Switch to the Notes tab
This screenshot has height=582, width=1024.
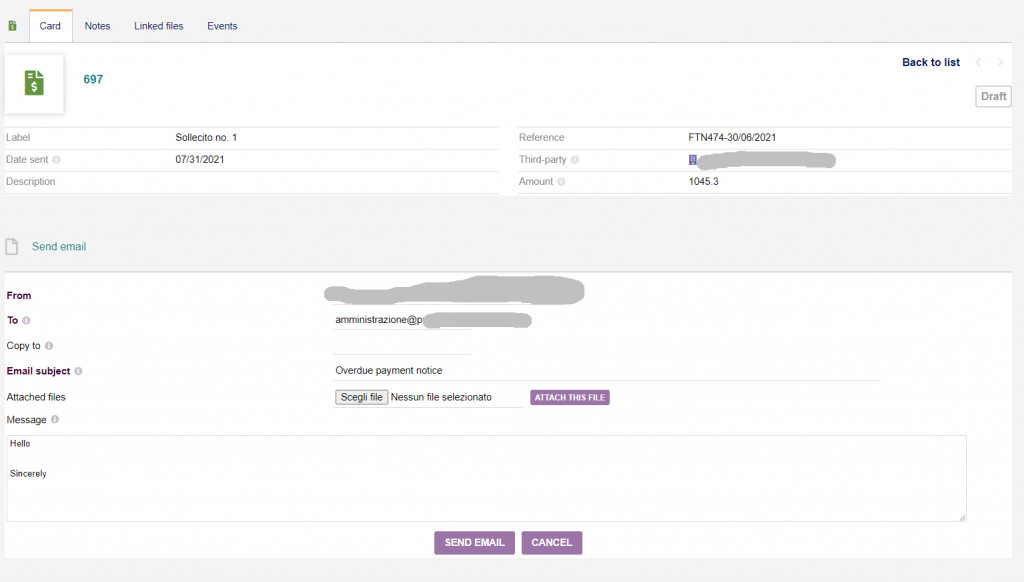(x=97, y=26)
